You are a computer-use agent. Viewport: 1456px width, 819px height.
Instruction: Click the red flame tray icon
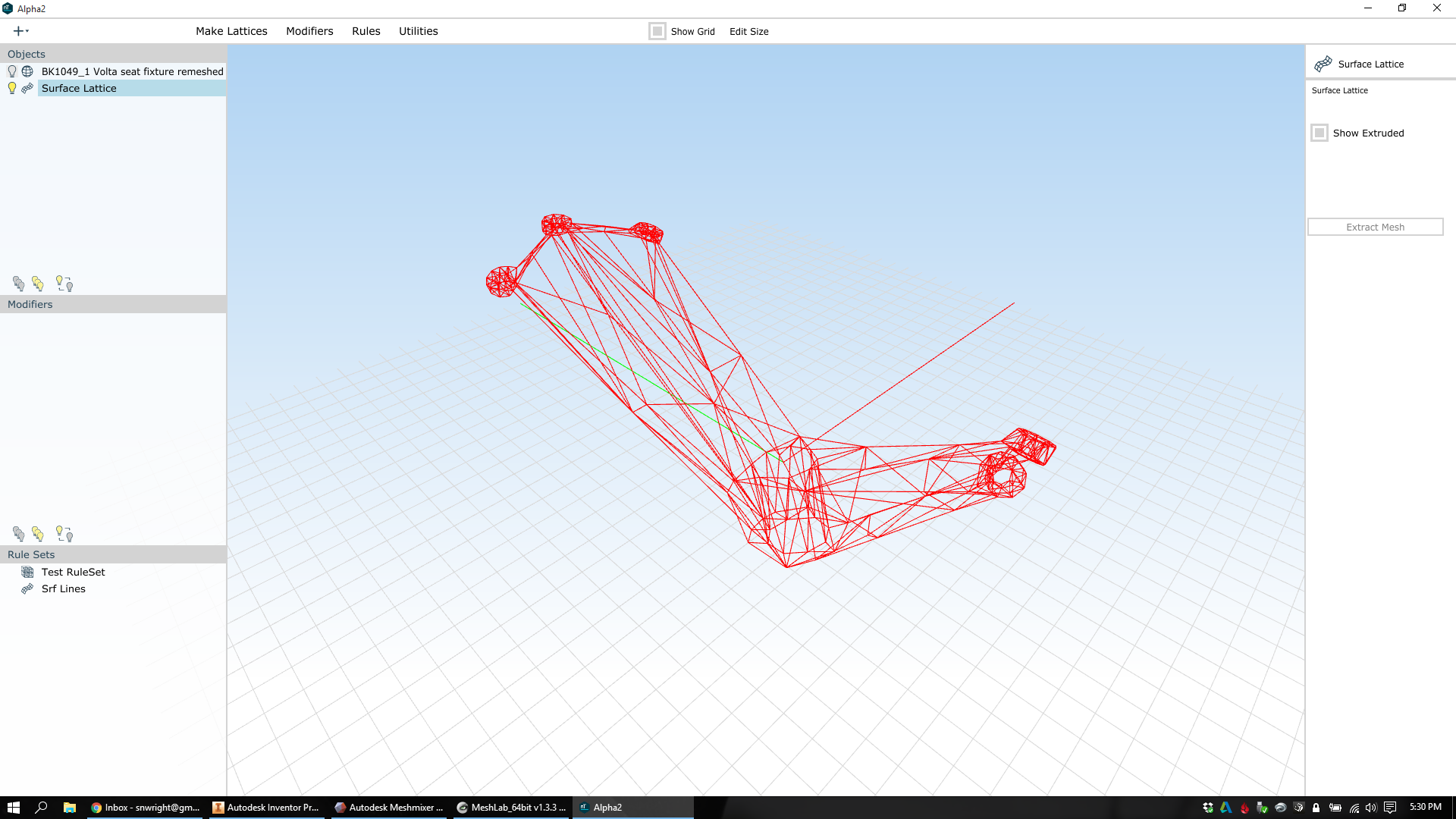[1244, 808]
